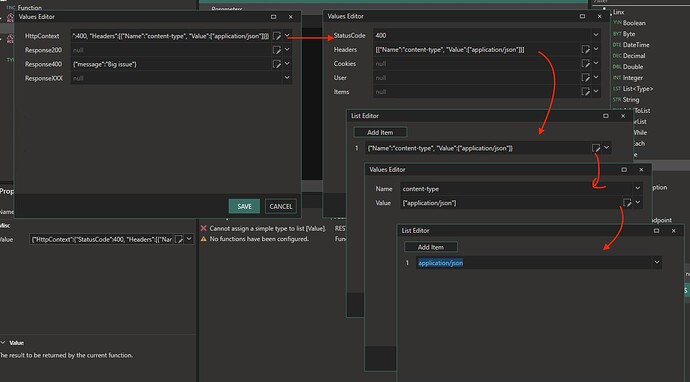This screenshot has width=690, height=382.
Task: Click the ResponseXXX null field
Action: (176, 78)
